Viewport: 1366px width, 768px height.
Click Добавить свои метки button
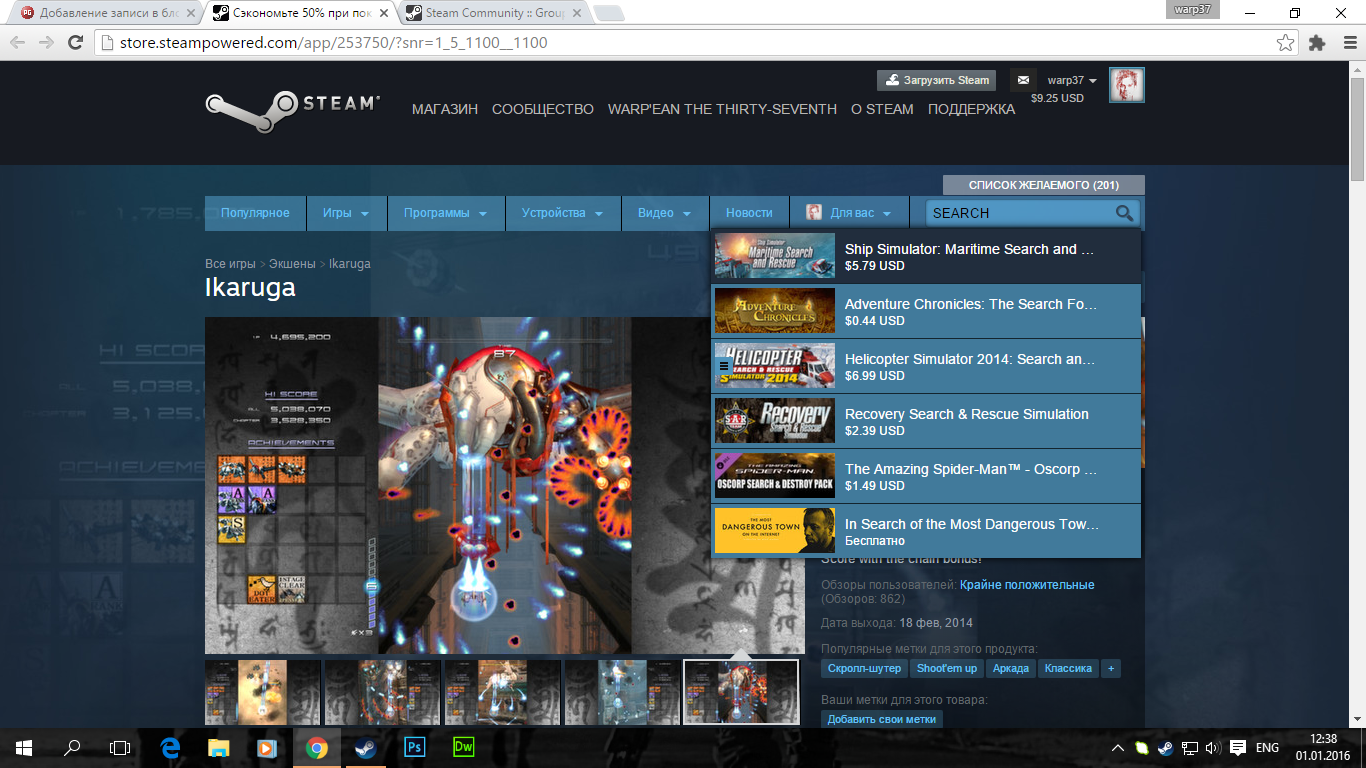pyautogui.click(x=882, y=719)
